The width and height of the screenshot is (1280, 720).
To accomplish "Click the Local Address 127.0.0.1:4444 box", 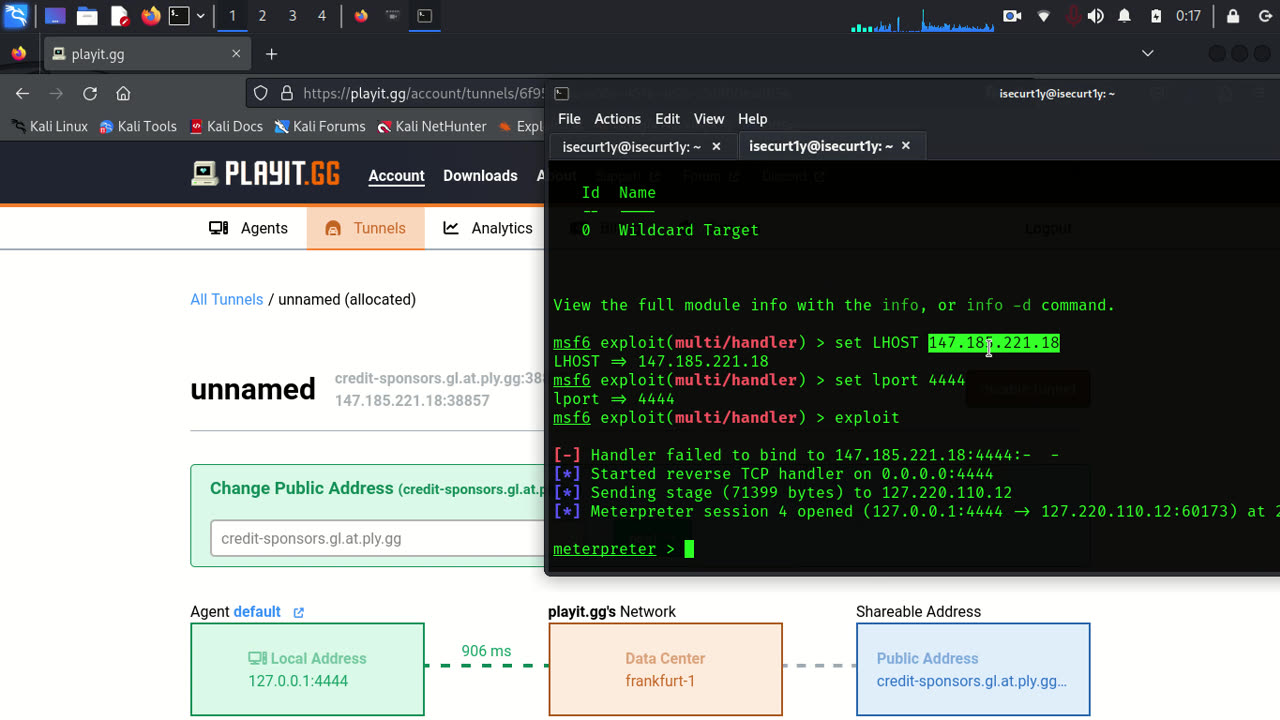I will point(308,669).
